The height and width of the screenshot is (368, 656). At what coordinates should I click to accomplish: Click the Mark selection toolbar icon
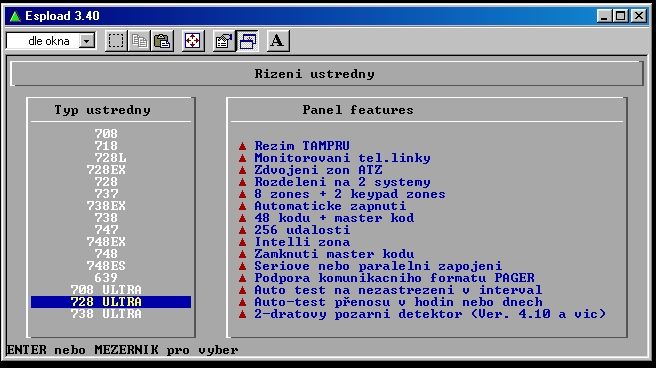click(x=116, y=41)
